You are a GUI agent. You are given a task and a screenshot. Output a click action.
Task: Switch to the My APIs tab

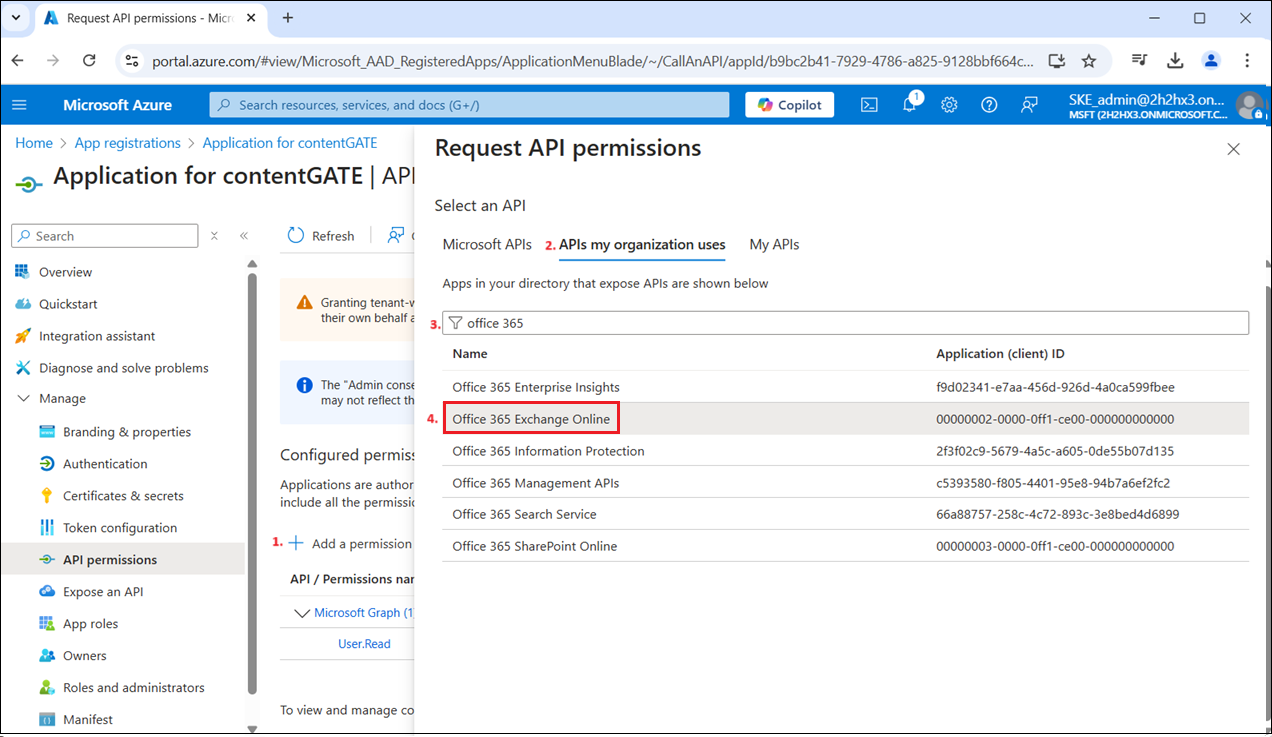[774, 245]
